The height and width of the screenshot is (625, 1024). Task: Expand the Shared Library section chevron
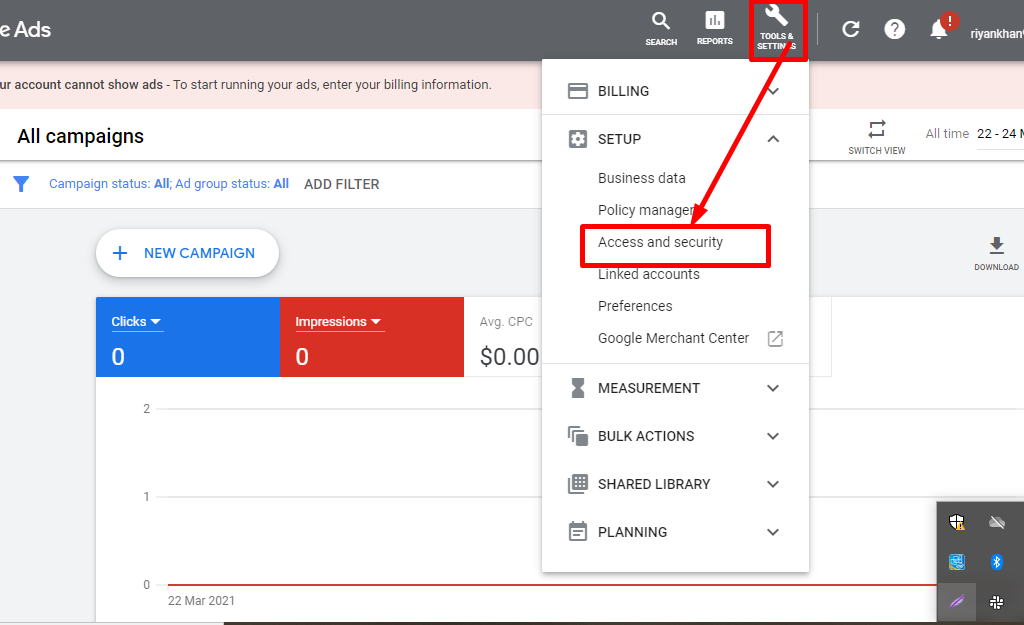click(x=773, y=484)
